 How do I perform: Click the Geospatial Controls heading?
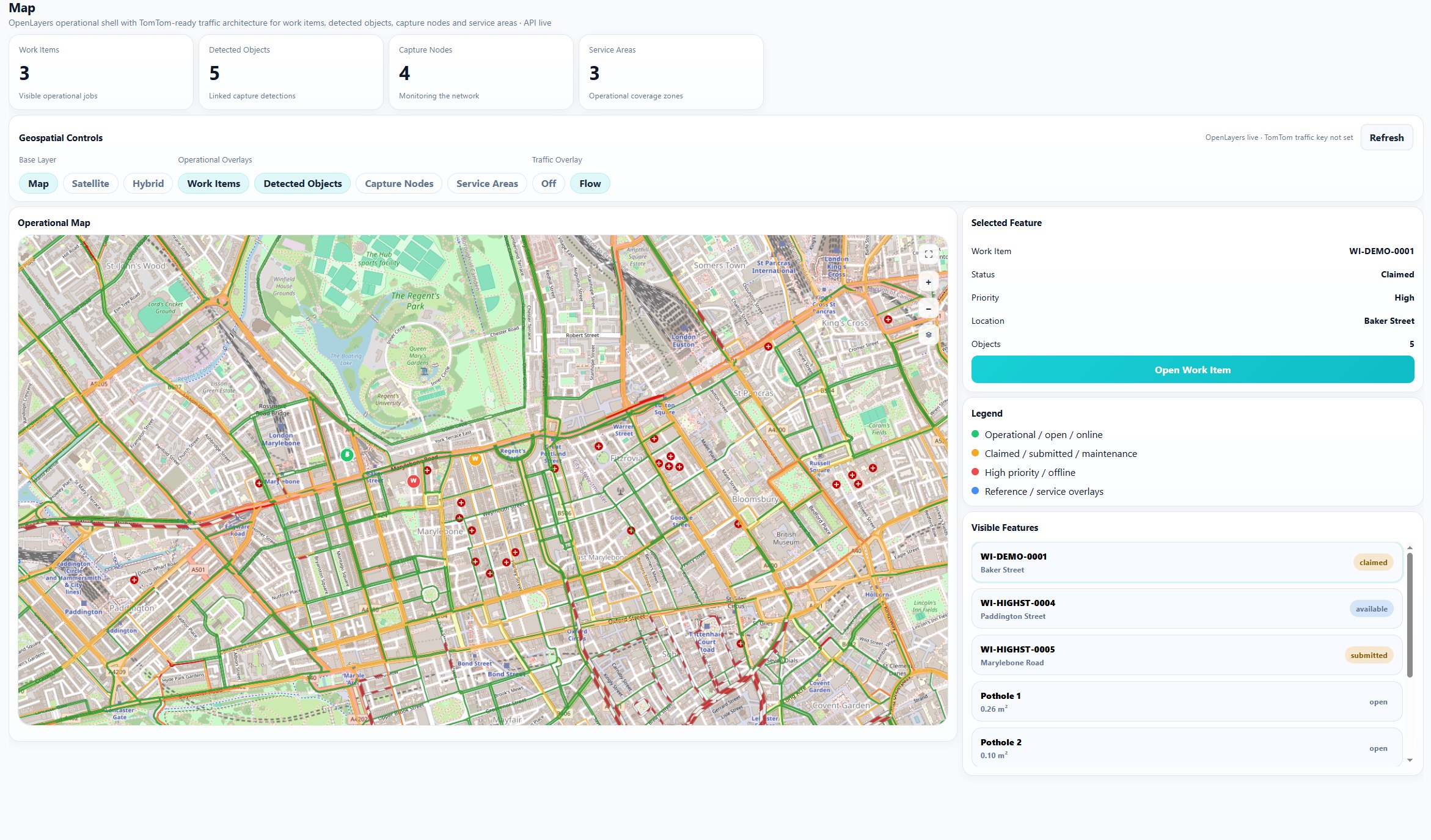point(60,138)
